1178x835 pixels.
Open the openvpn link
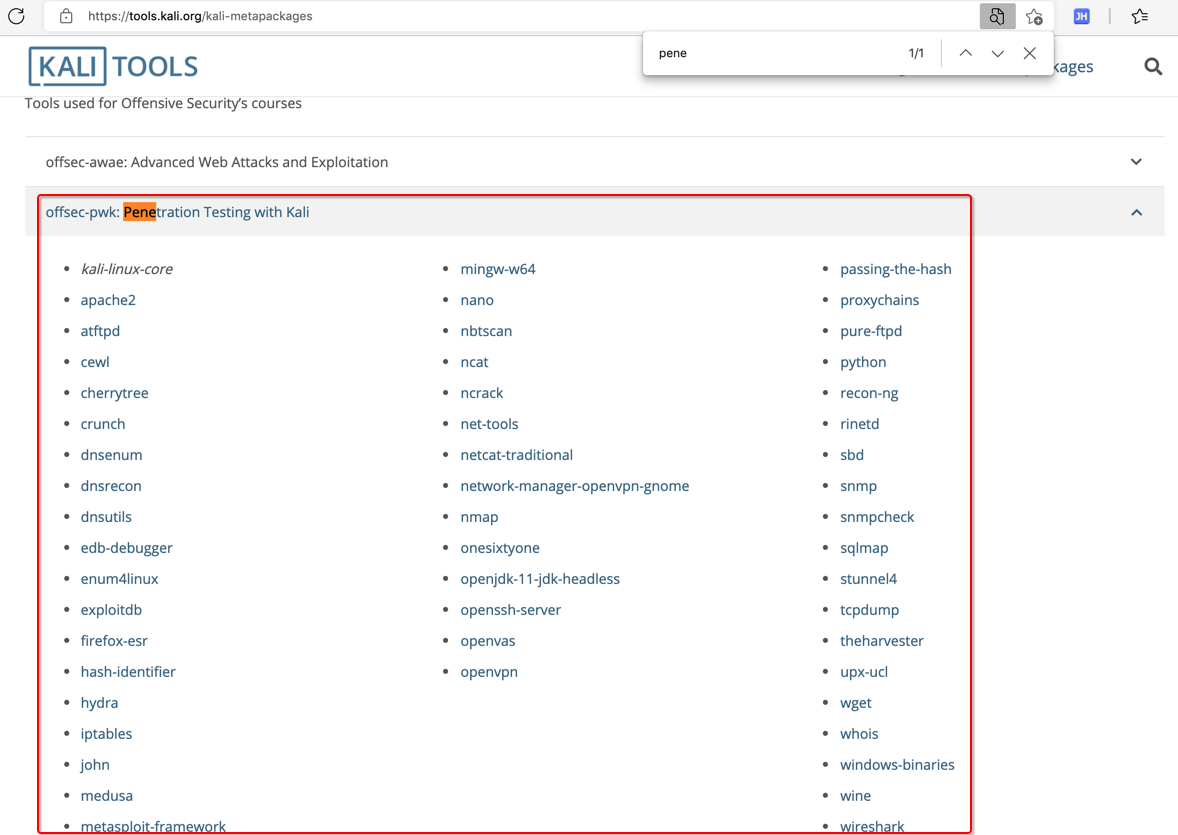click(489, 672)
